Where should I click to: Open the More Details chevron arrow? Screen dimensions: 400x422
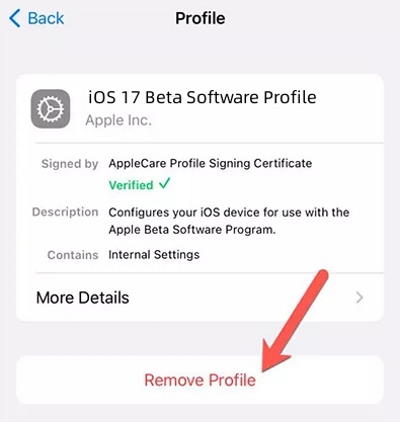click(x=359, y=297)
